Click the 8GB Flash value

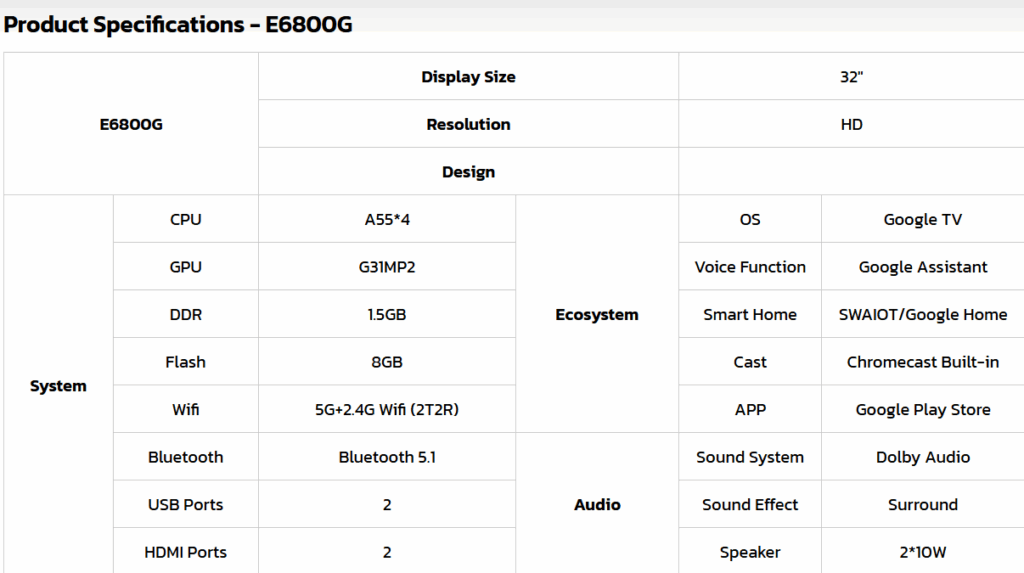387,362
